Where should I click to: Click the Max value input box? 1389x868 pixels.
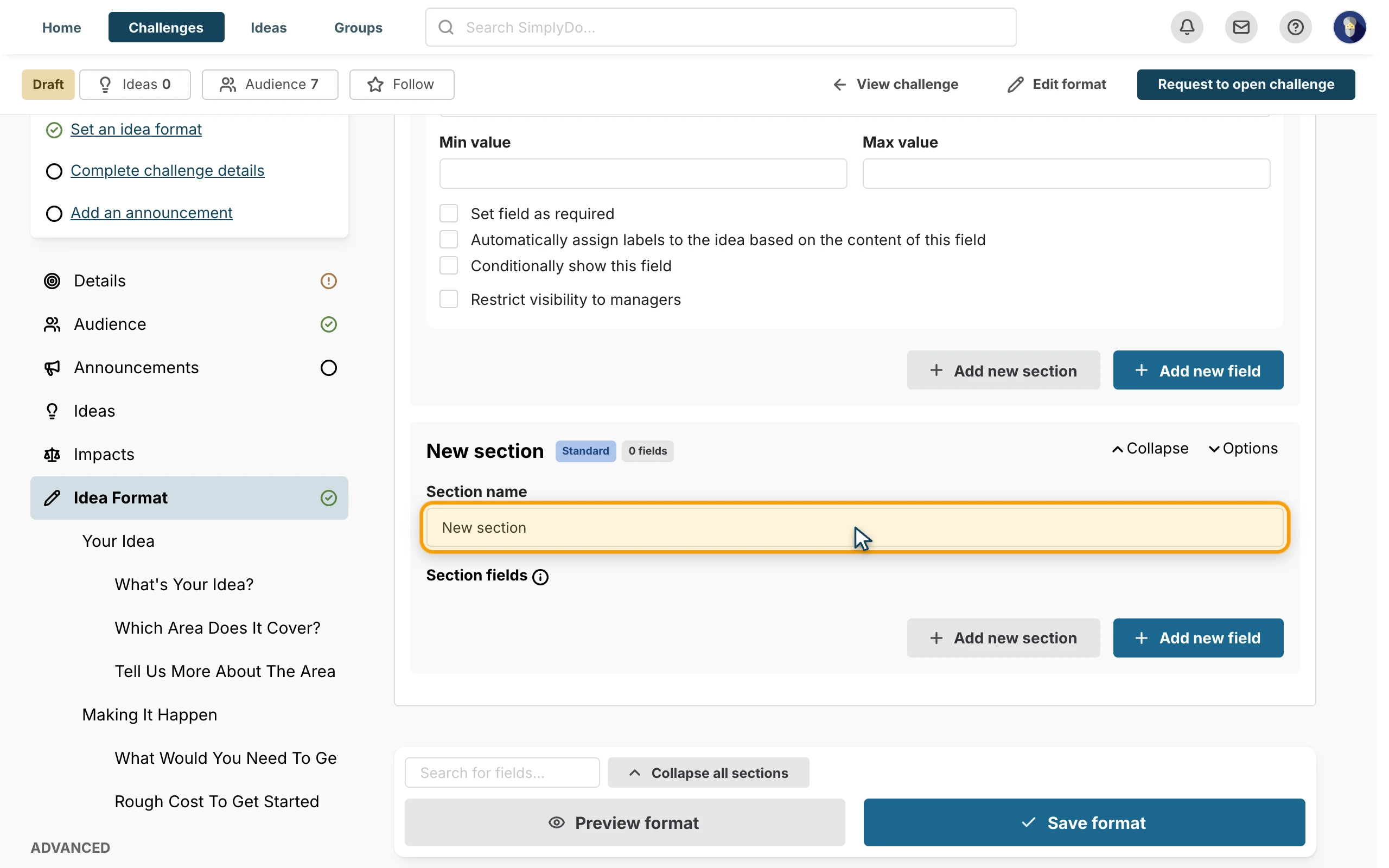(x=1066, y=174)
